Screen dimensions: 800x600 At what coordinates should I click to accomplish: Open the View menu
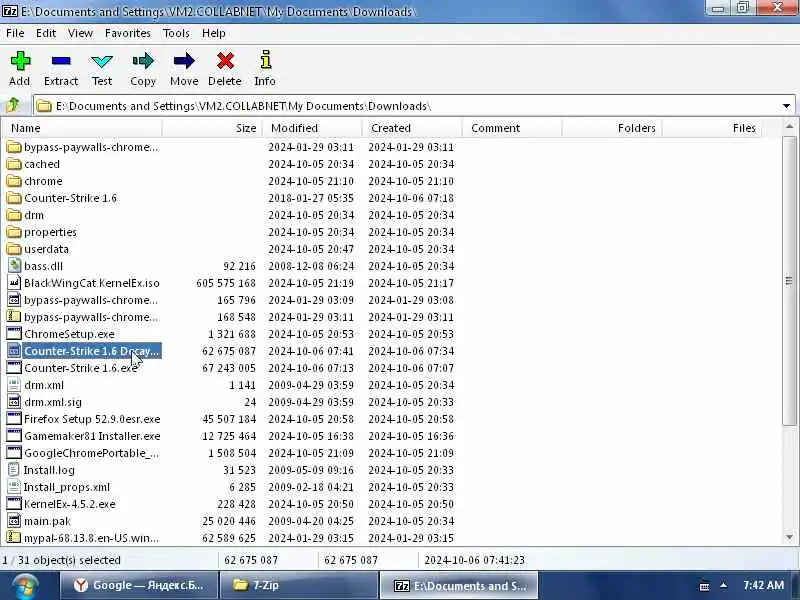[x=81, y=33]
